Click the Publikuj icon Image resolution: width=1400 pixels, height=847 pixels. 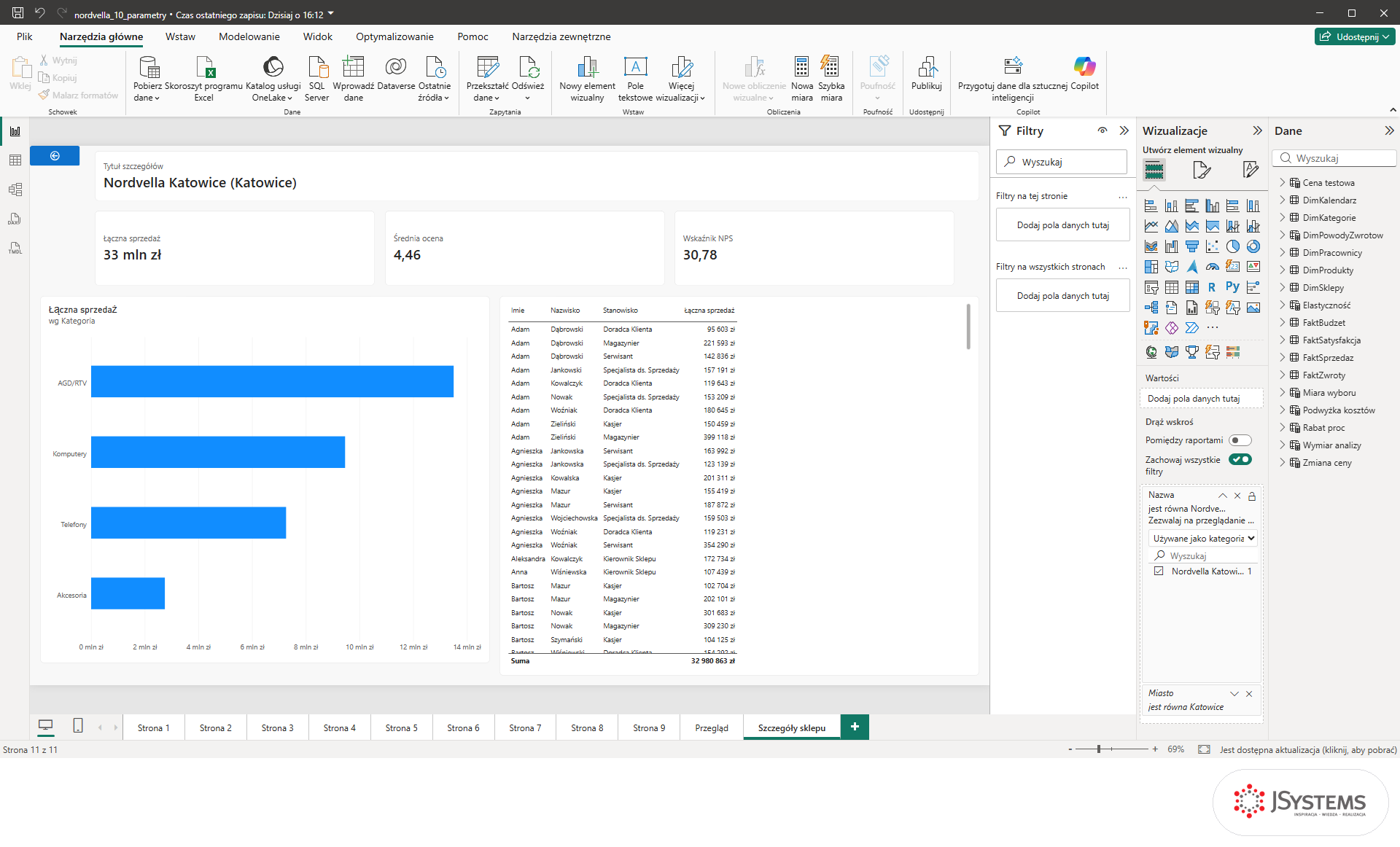(x=927, y=67)
